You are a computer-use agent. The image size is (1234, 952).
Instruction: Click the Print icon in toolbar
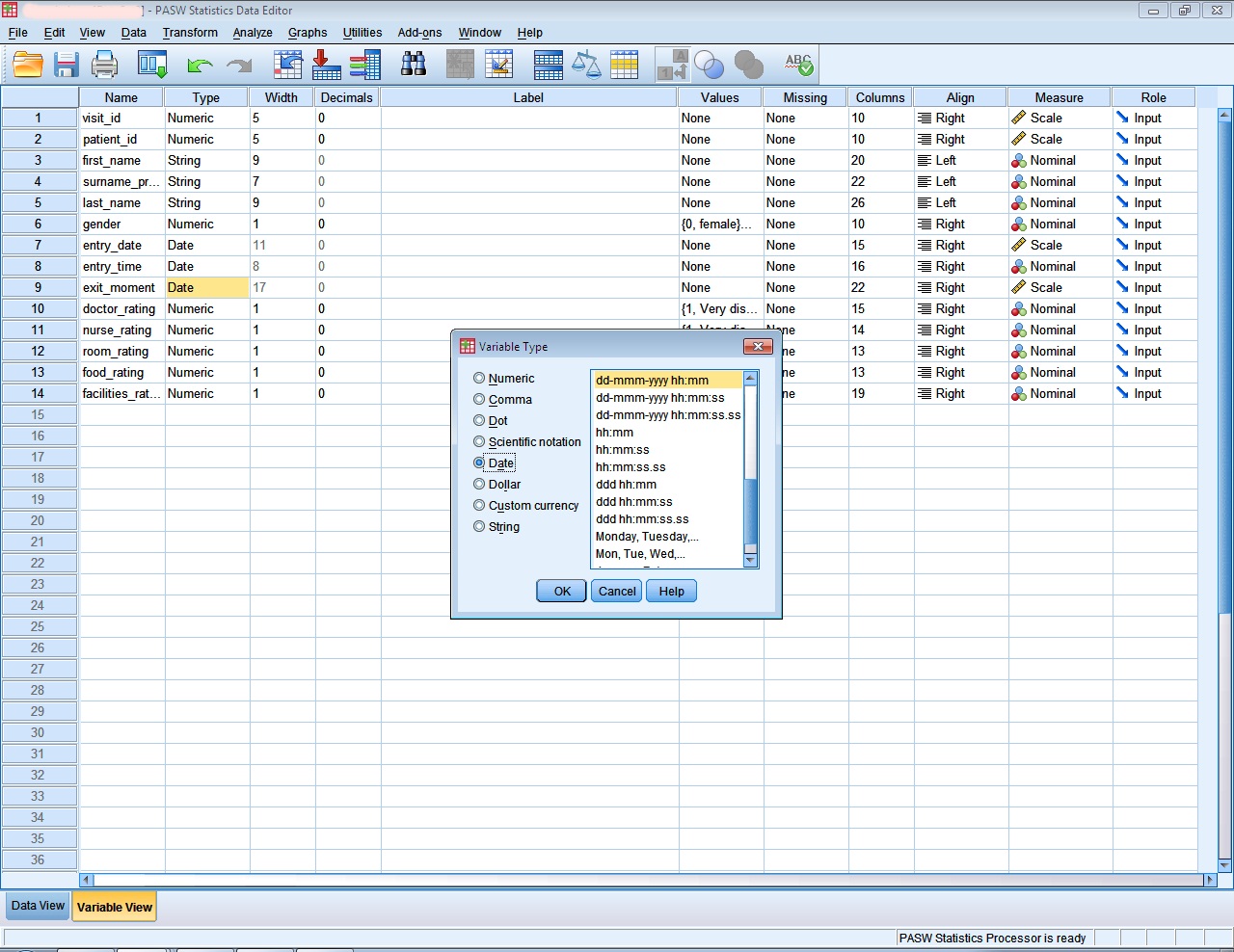pos(104,65)
